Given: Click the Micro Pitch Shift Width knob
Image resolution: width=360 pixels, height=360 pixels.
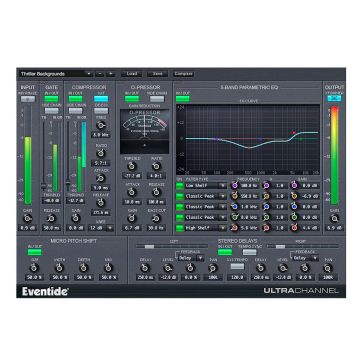Looking at the screenshot, I should click(59, 267).
